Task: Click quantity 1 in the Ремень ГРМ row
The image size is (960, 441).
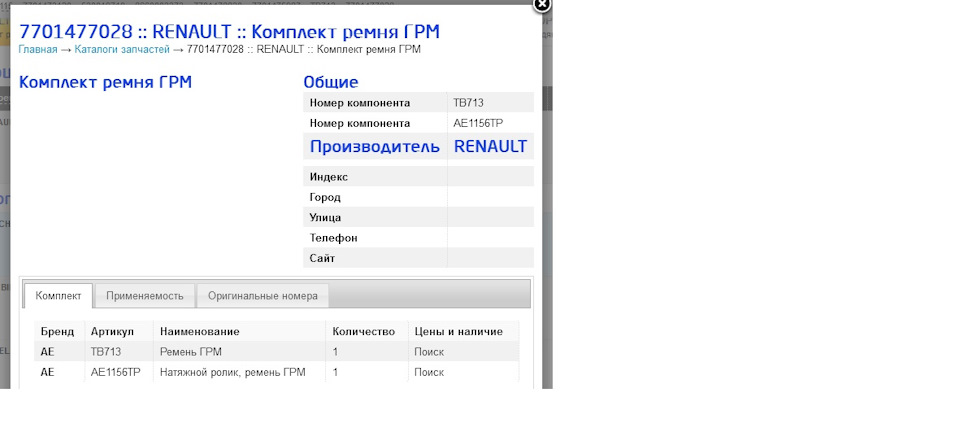Action: 336,352
